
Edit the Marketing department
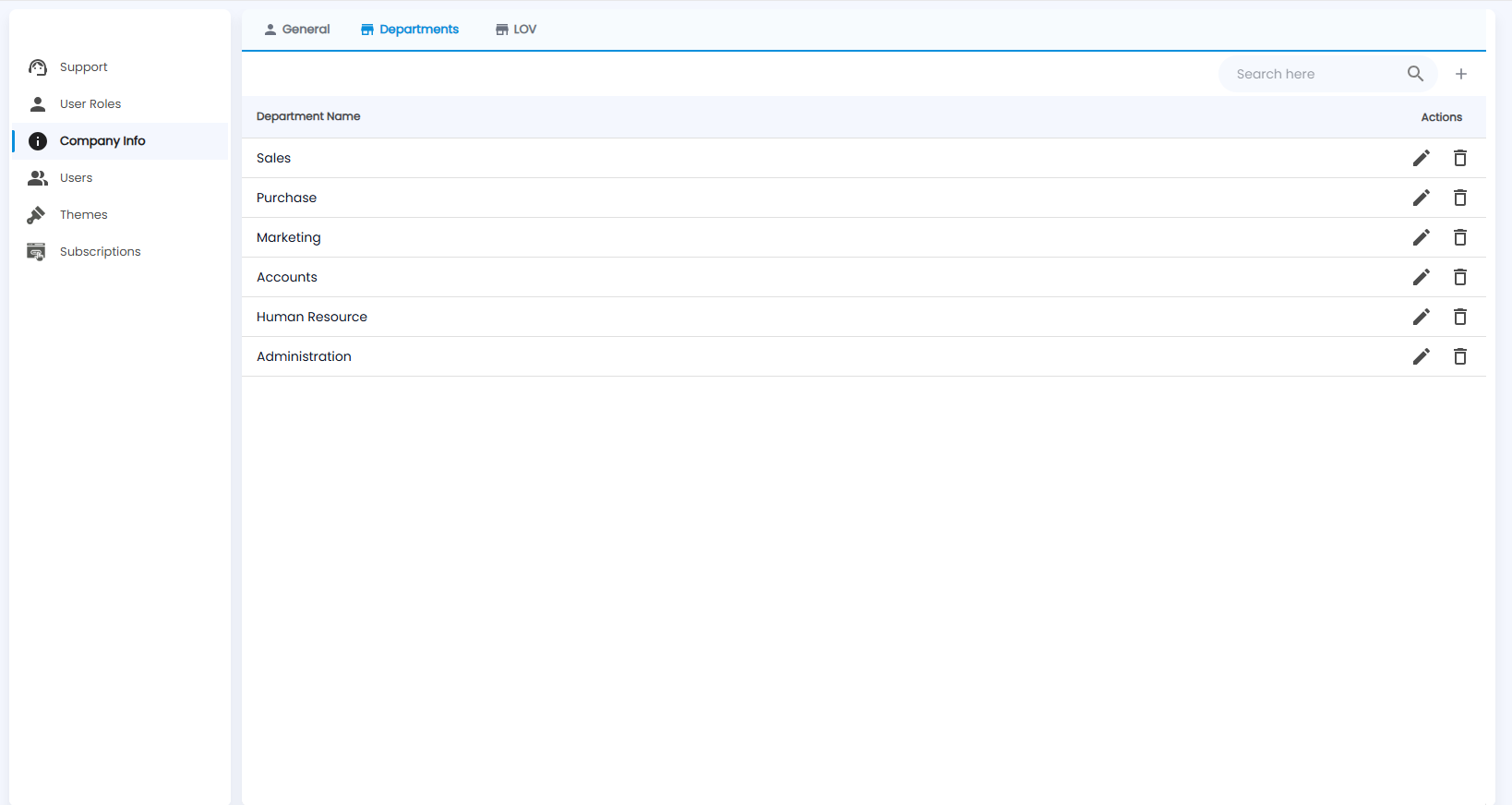click(x=1422, y=237)
